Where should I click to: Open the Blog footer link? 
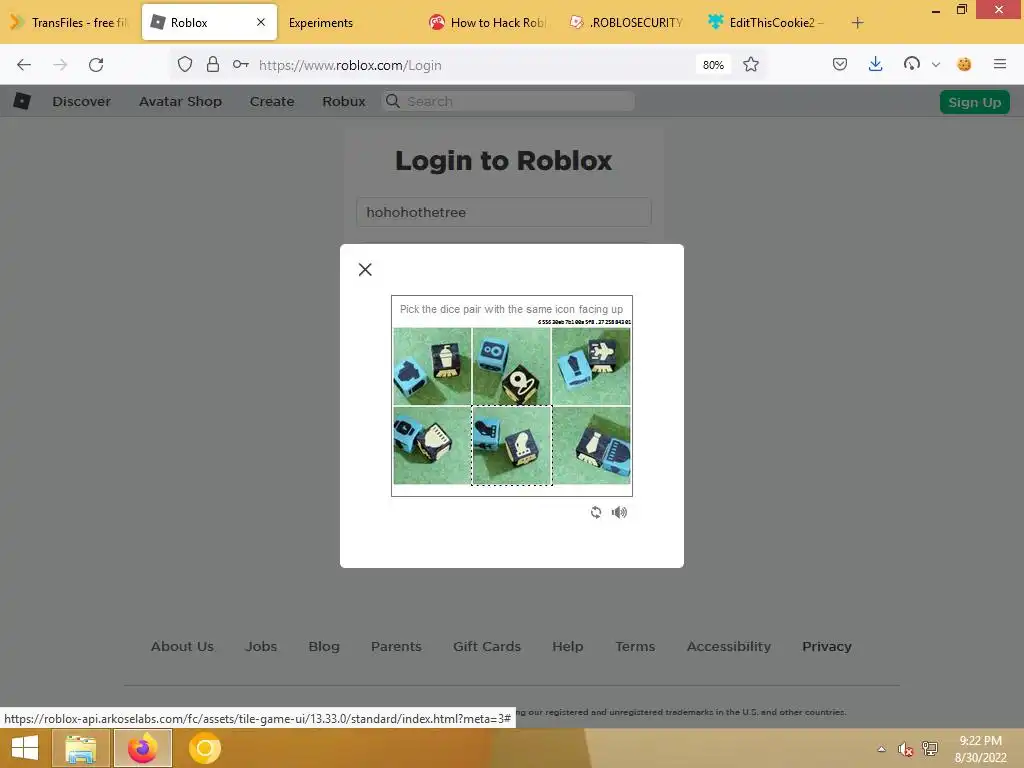point(324,646)
